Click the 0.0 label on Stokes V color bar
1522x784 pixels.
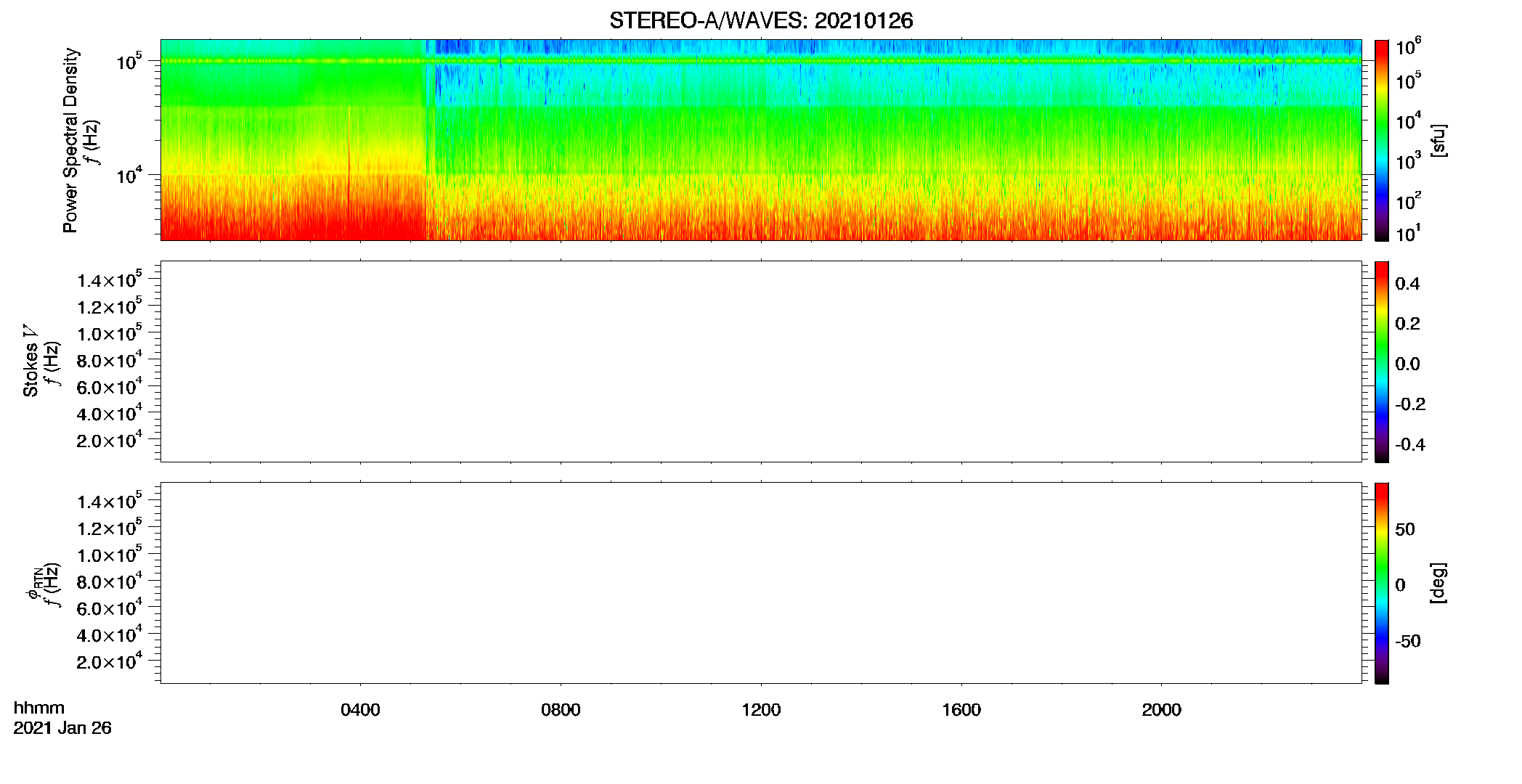coord(1407,364)
